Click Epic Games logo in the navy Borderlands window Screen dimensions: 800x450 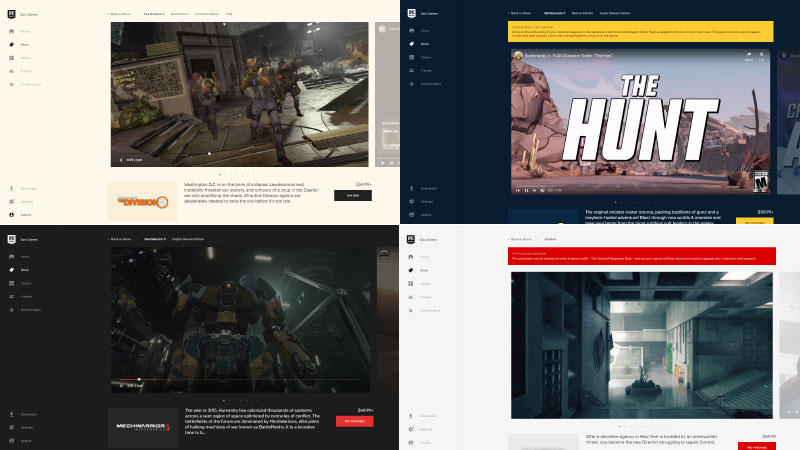(411, 13)
